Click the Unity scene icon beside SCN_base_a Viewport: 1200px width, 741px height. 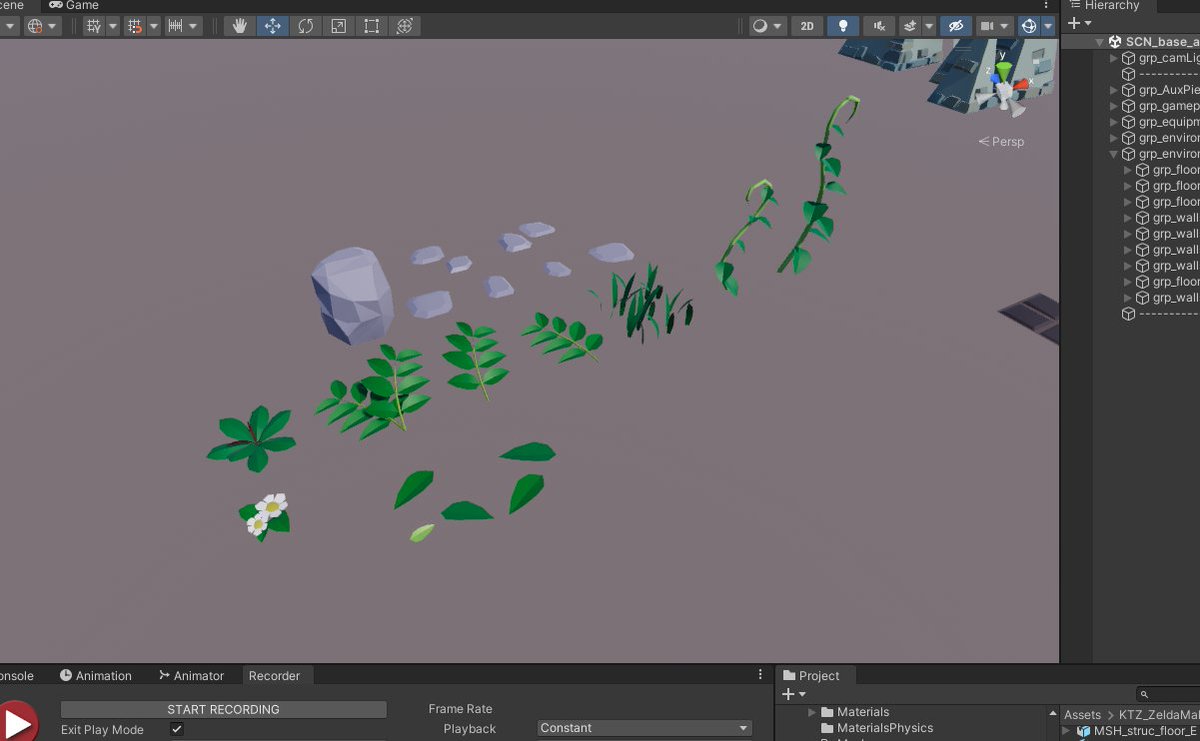pyautogui.click(x=1115, y=42)
